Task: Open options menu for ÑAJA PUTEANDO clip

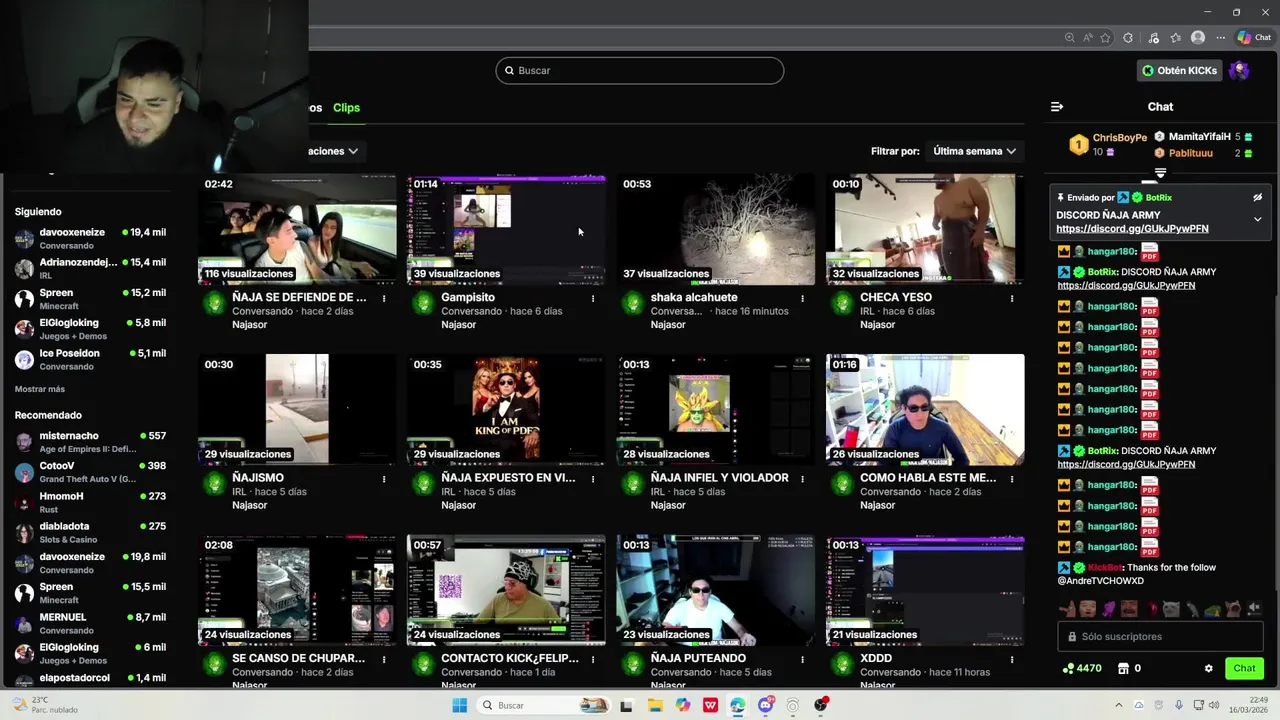Action: pos(802,659)
